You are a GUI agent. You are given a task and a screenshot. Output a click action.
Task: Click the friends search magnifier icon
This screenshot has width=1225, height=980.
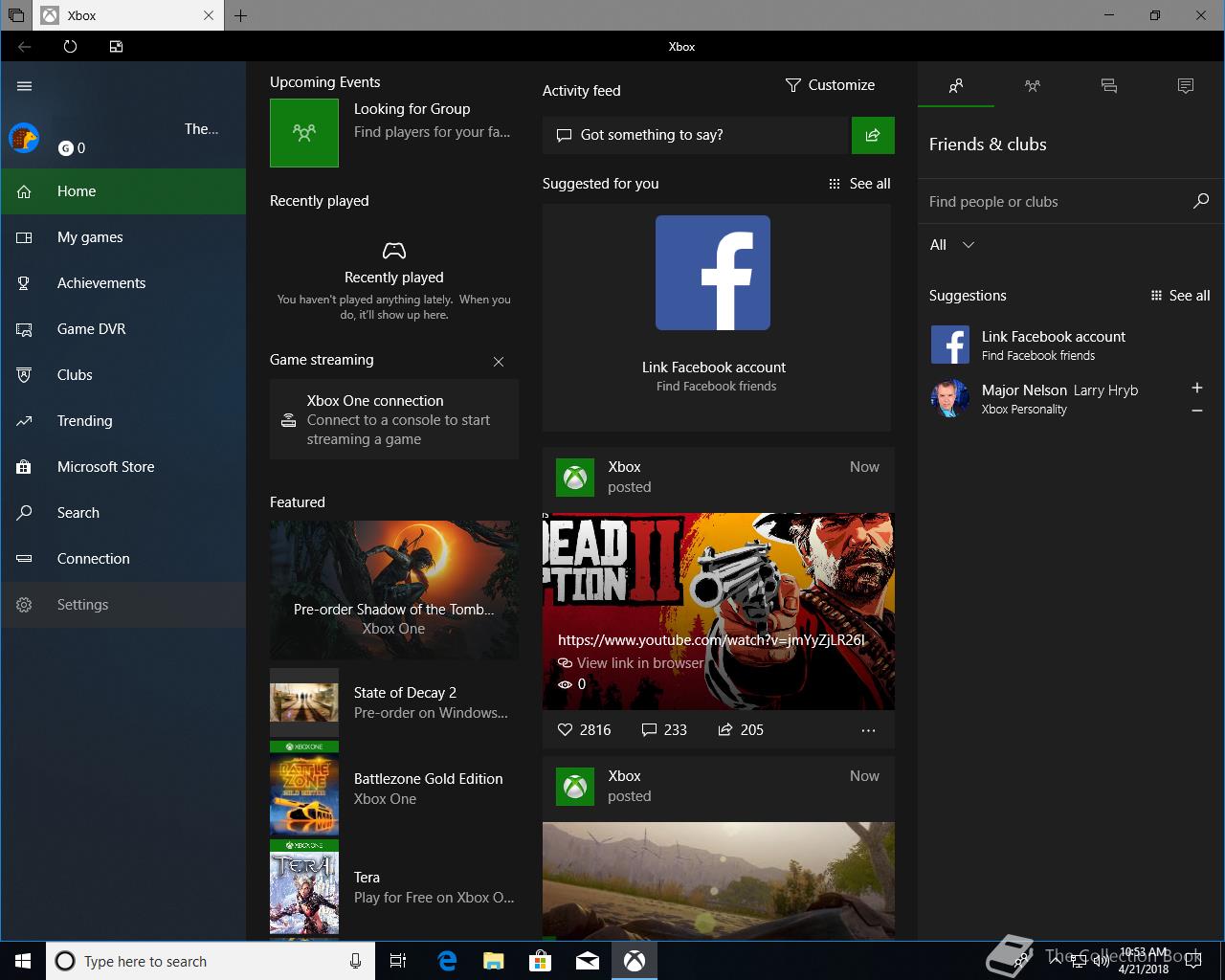[1201, 201]
